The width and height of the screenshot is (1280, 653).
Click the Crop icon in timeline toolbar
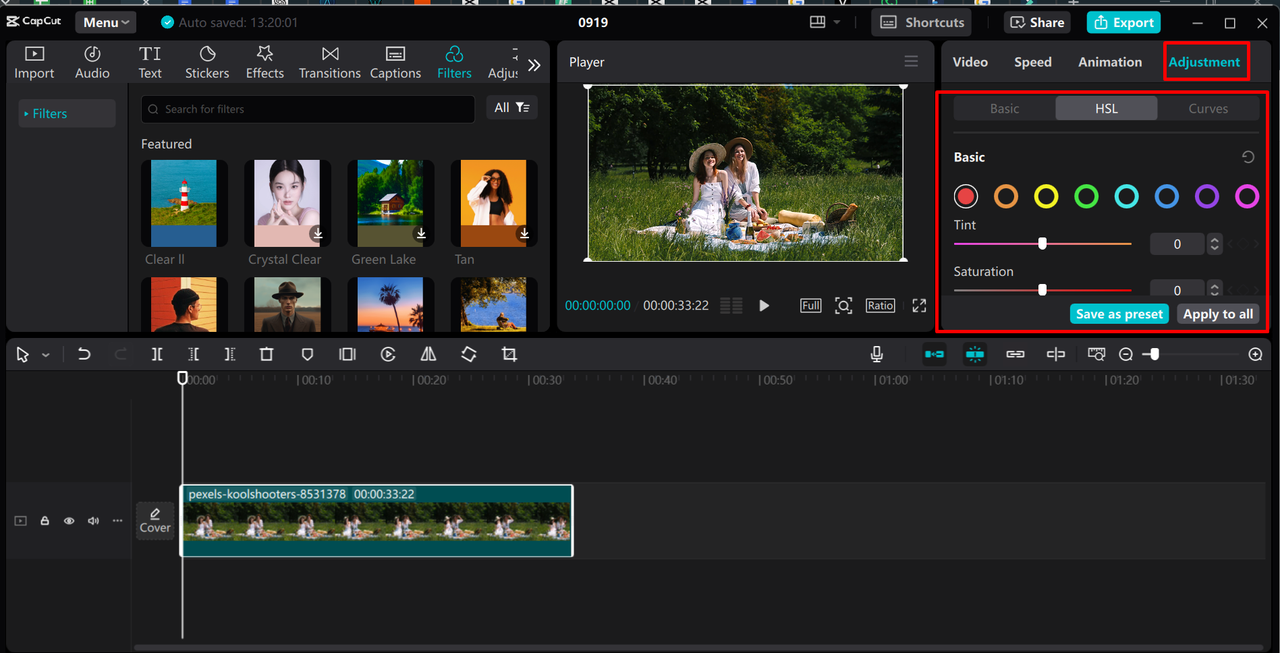pyautogui.click(x=509, y=354)
